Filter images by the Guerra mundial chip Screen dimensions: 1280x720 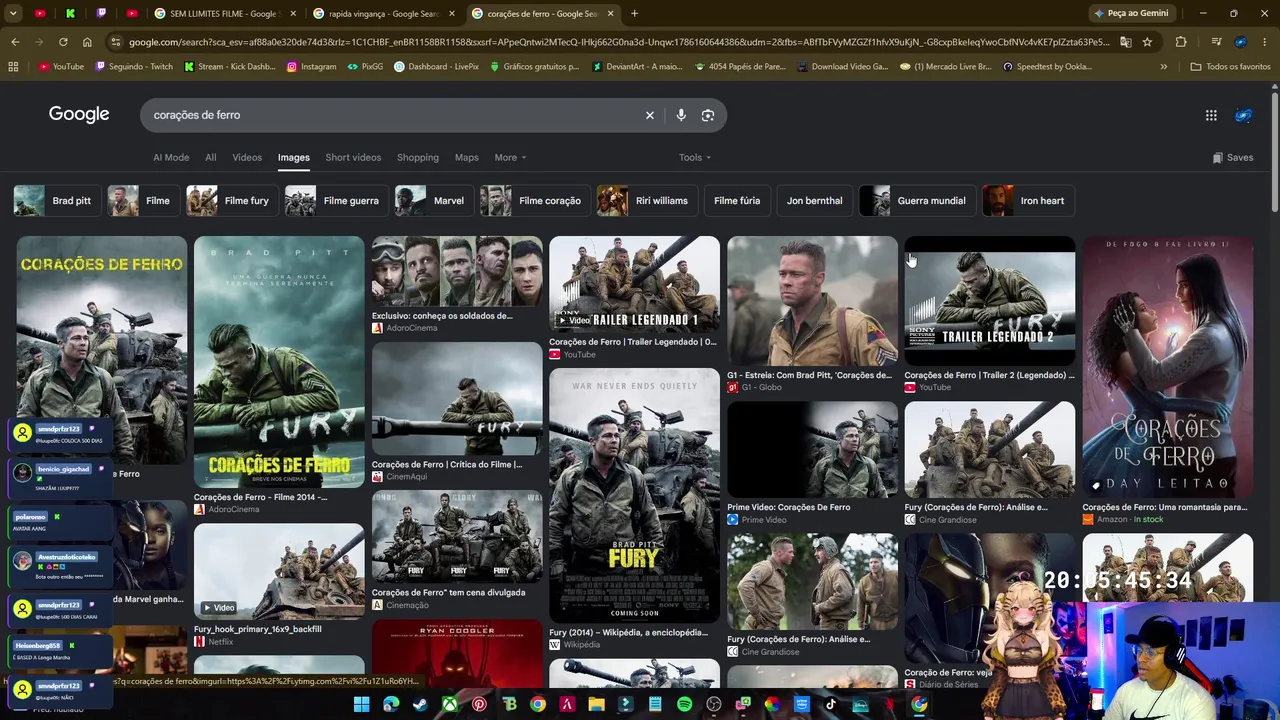coord(917,201)
